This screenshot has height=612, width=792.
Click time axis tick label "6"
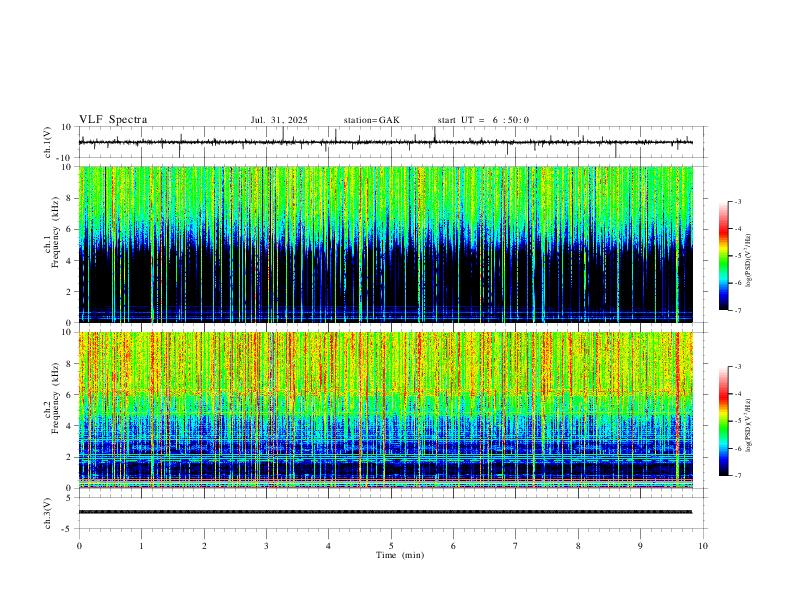[453, 546]
